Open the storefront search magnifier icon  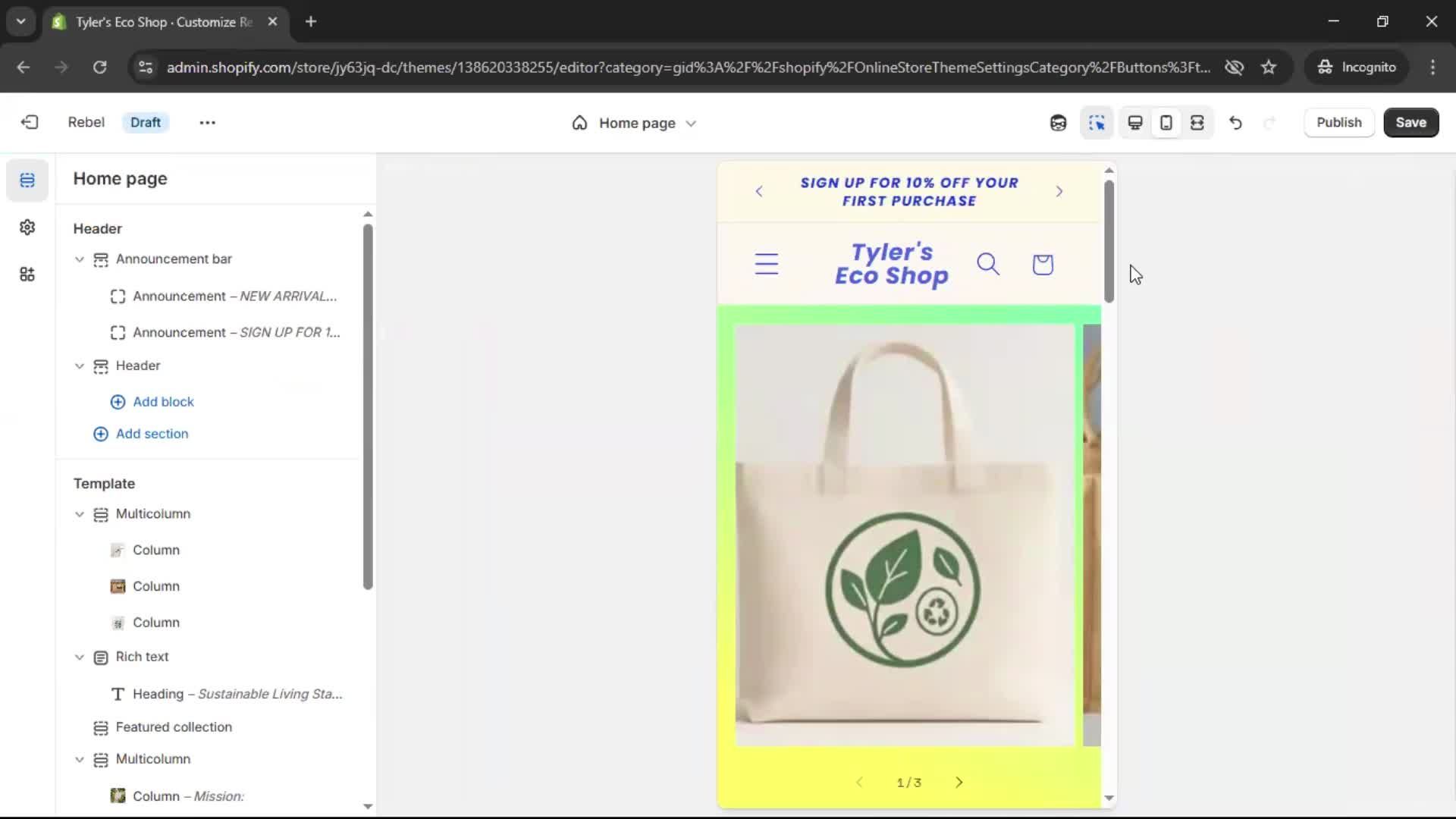click(988, 264)
